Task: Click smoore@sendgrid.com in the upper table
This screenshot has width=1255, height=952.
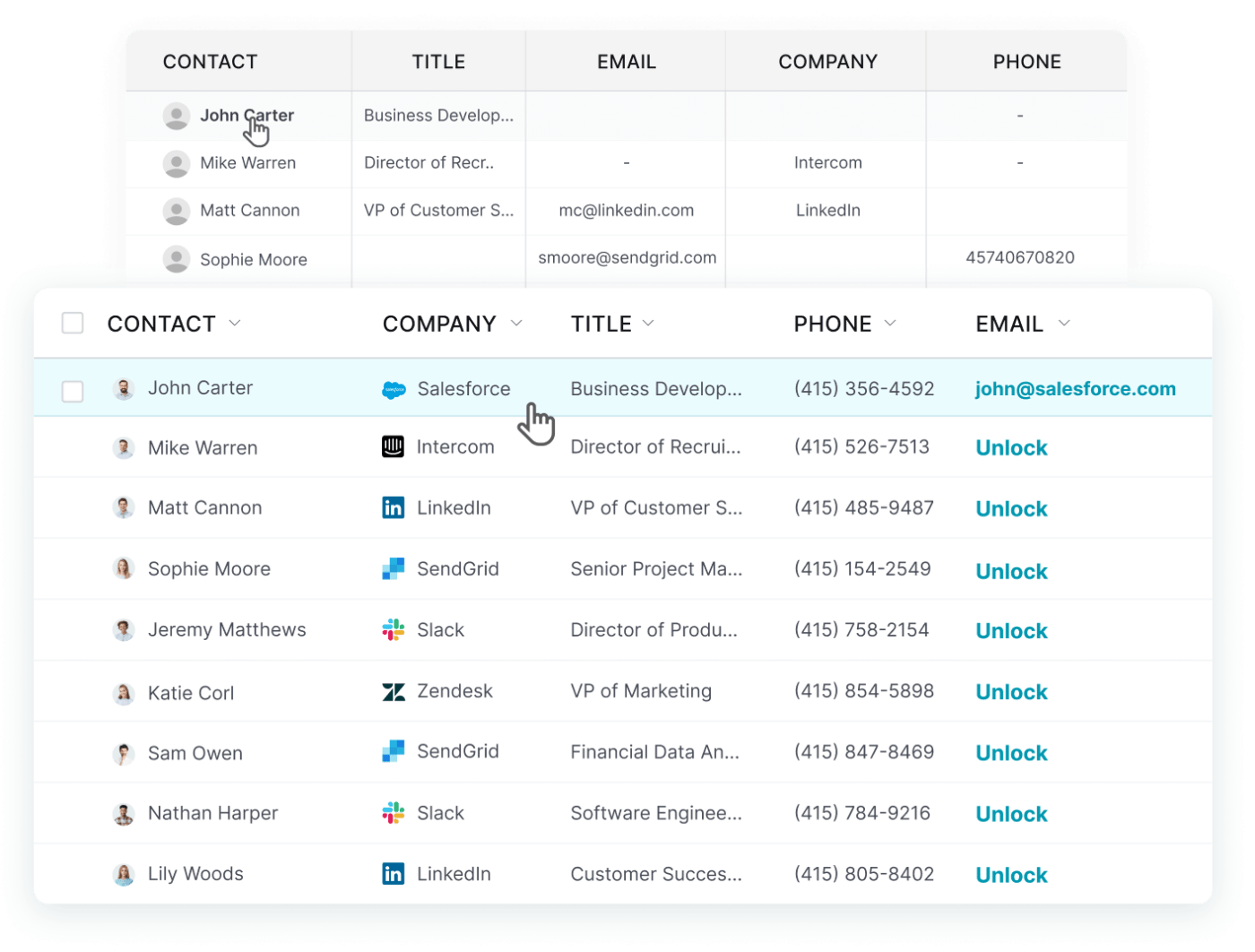Action: pyautogui.click(x=627, y=258)
